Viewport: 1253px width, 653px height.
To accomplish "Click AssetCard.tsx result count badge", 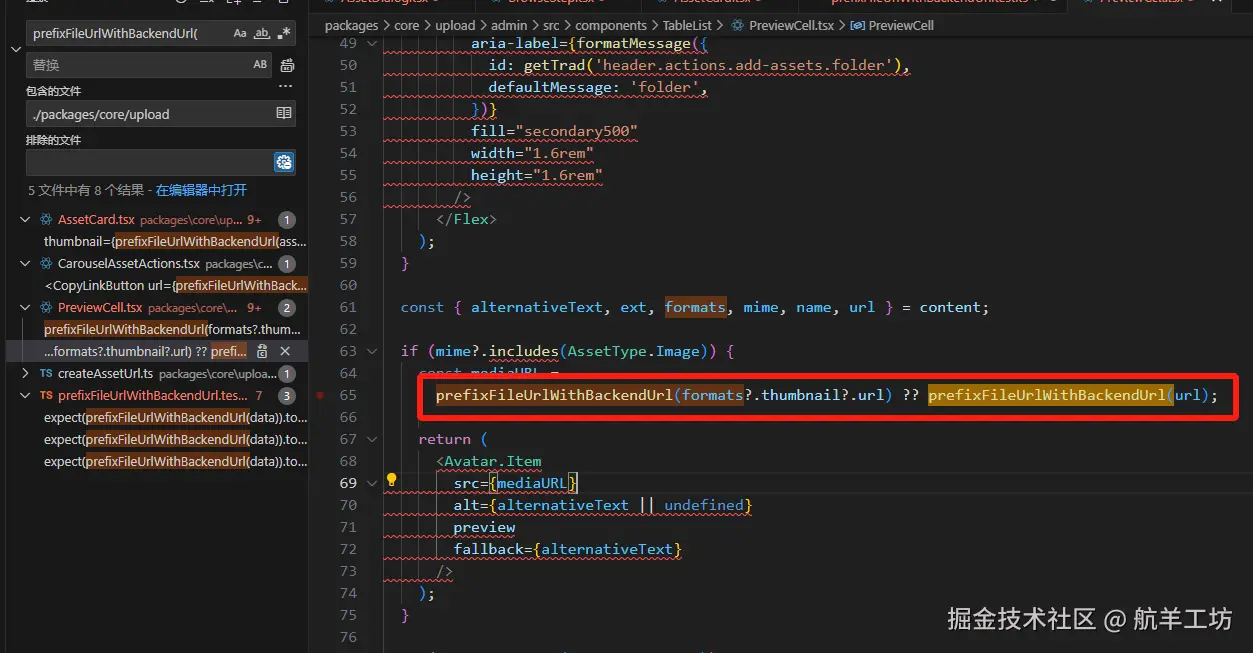I will 286,220.
